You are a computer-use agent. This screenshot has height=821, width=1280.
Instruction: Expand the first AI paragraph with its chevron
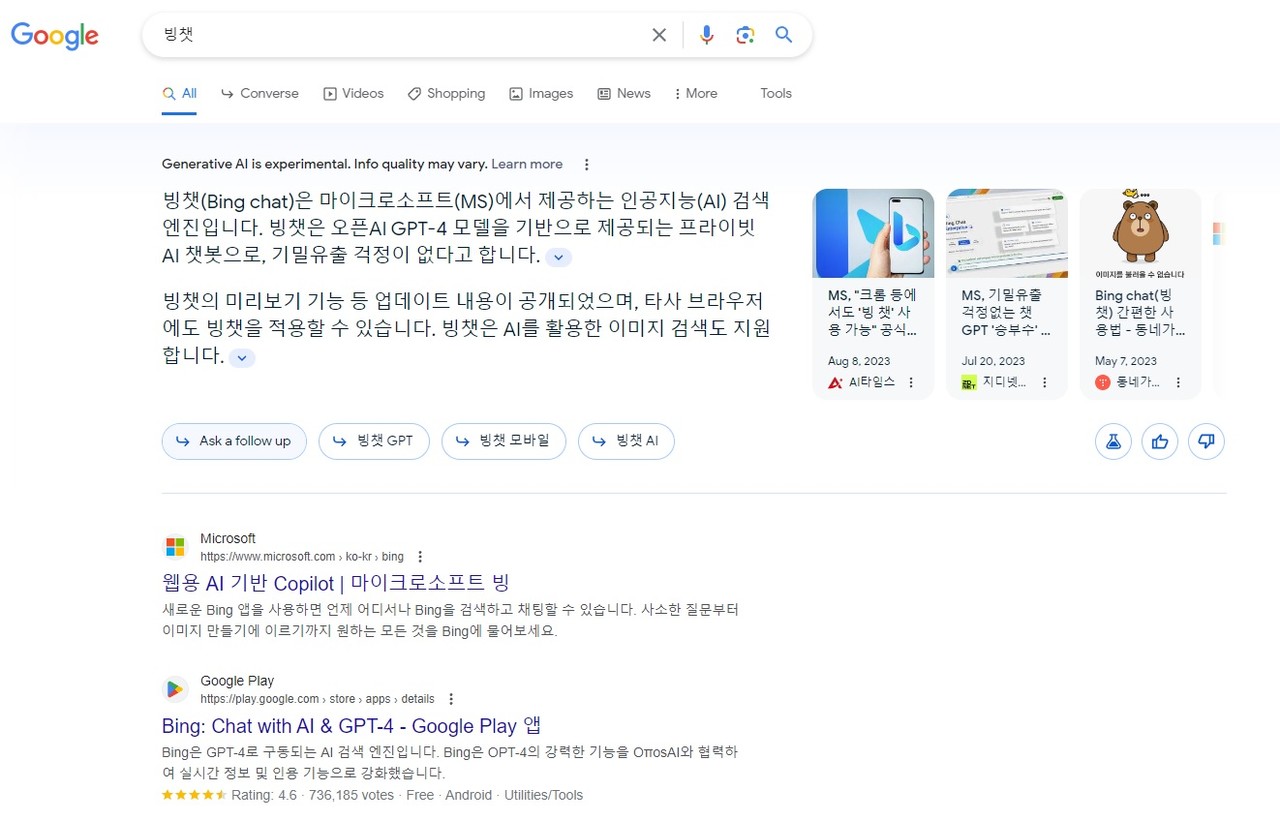point(558,257)
